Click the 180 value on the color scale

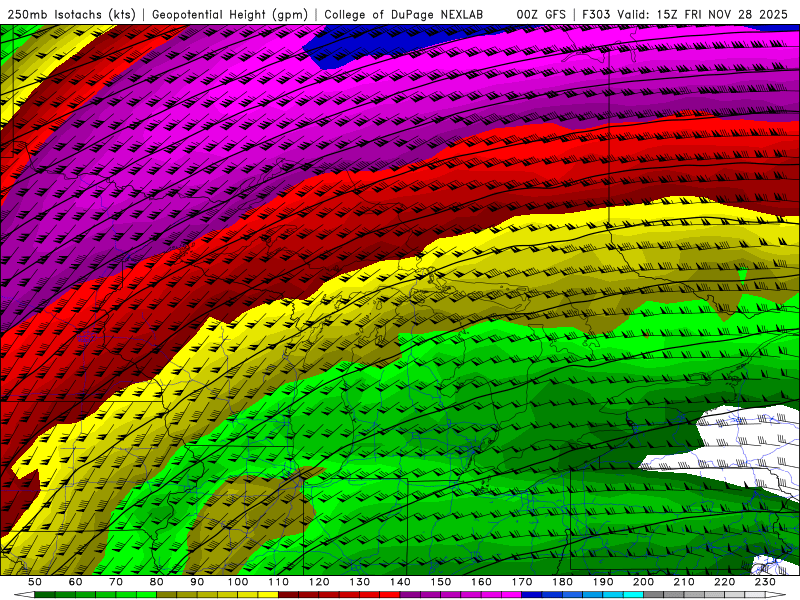562,582
